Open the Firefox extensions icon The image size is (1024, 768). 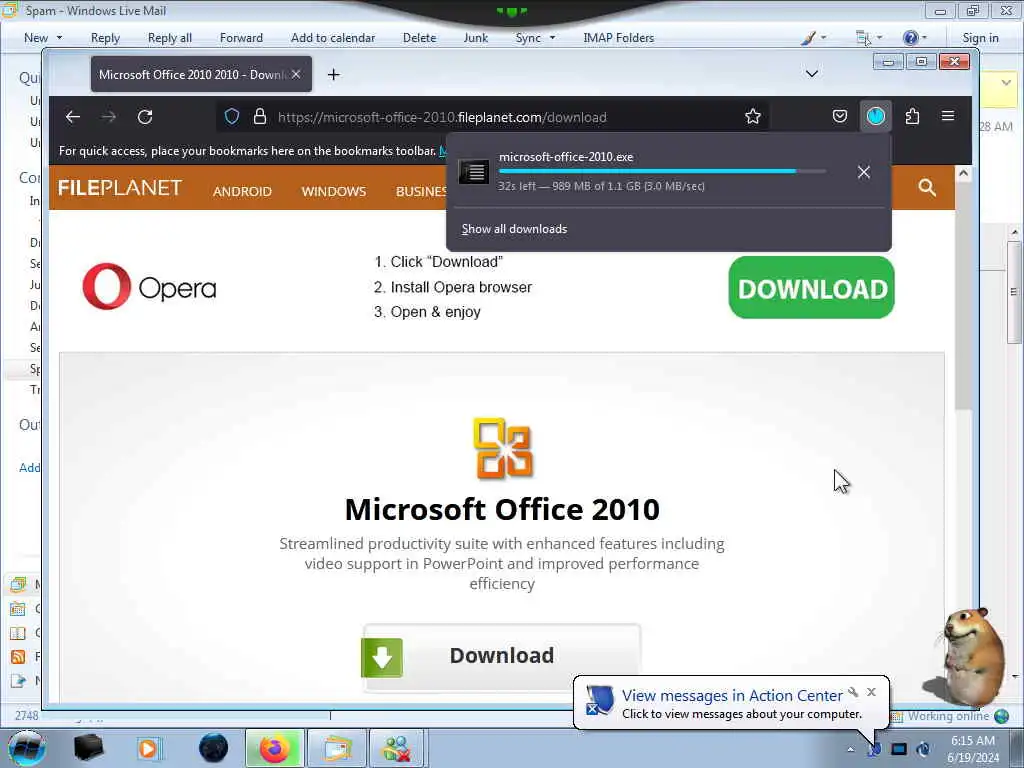(912, 116)
